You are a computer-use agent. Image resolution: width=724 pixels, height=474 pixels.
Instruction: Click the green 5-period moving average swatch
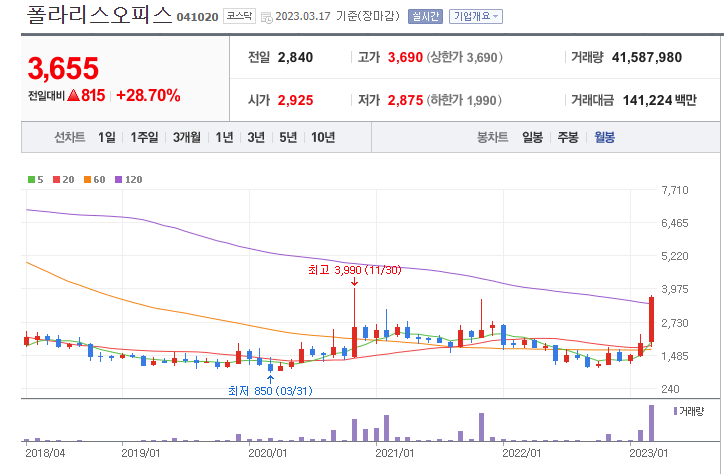coord(31,180)
